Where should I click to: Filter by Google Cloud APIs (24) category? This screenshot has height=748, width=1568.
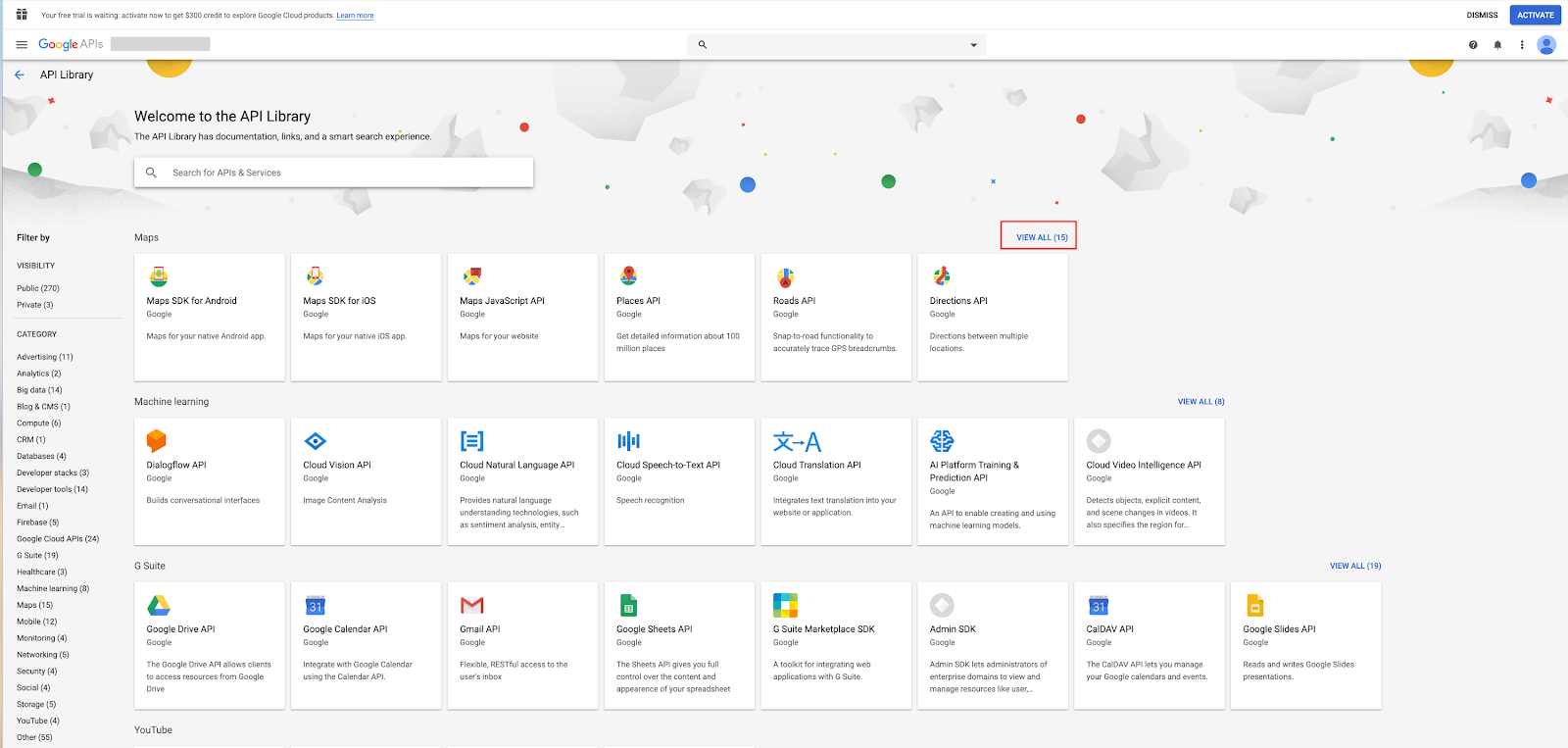tap(58, 539)
